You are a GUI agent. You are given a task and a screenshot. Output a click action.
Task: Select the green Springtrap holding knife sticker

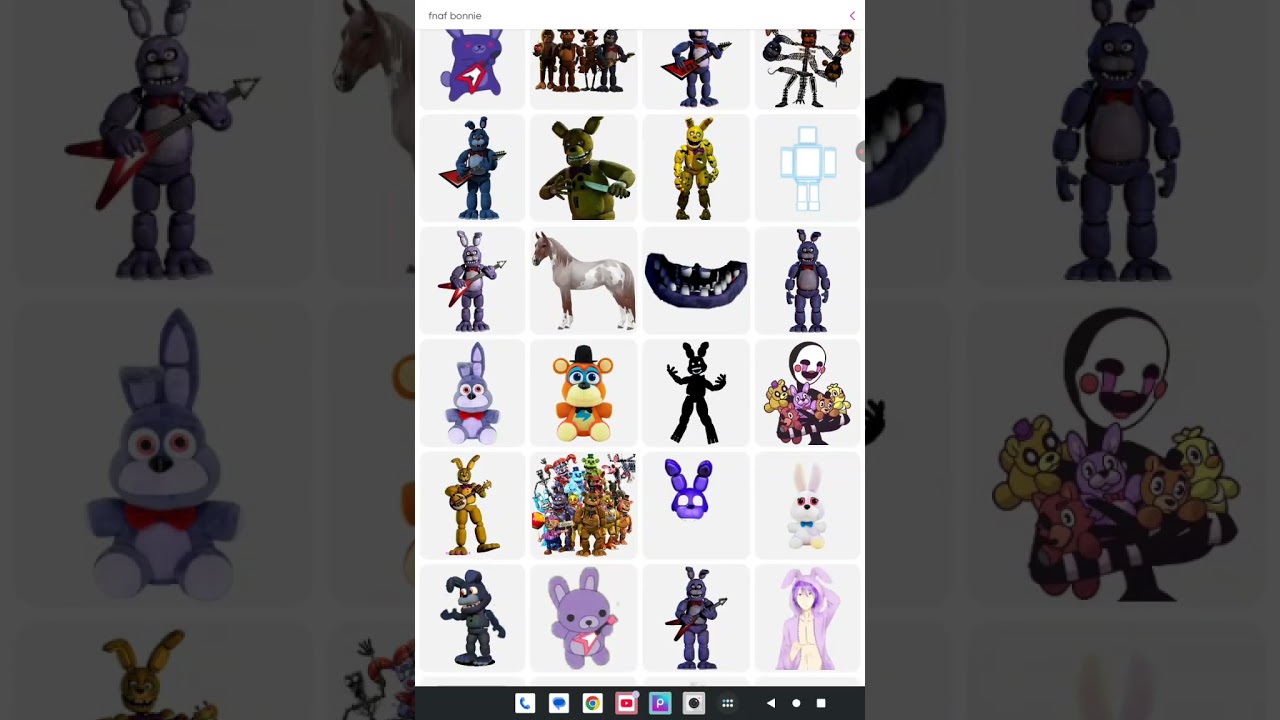584,168
